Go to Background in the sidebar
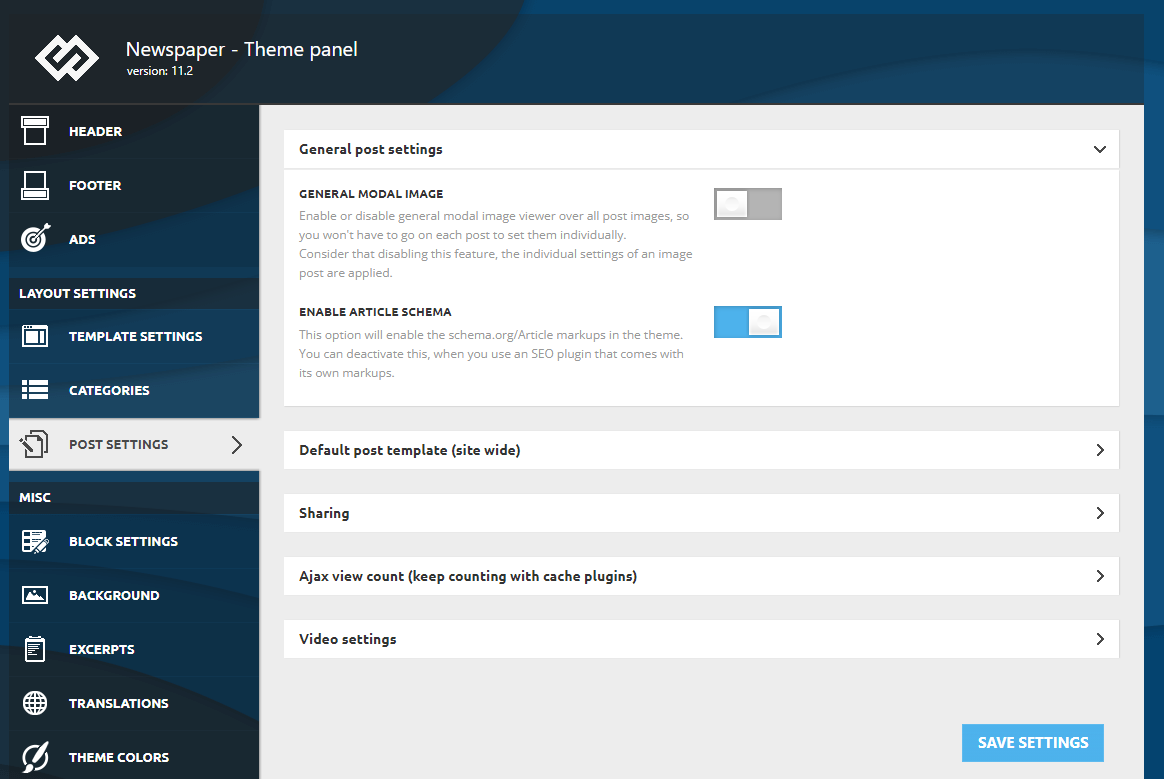The image size is (1164, 779). click(134, 596)
